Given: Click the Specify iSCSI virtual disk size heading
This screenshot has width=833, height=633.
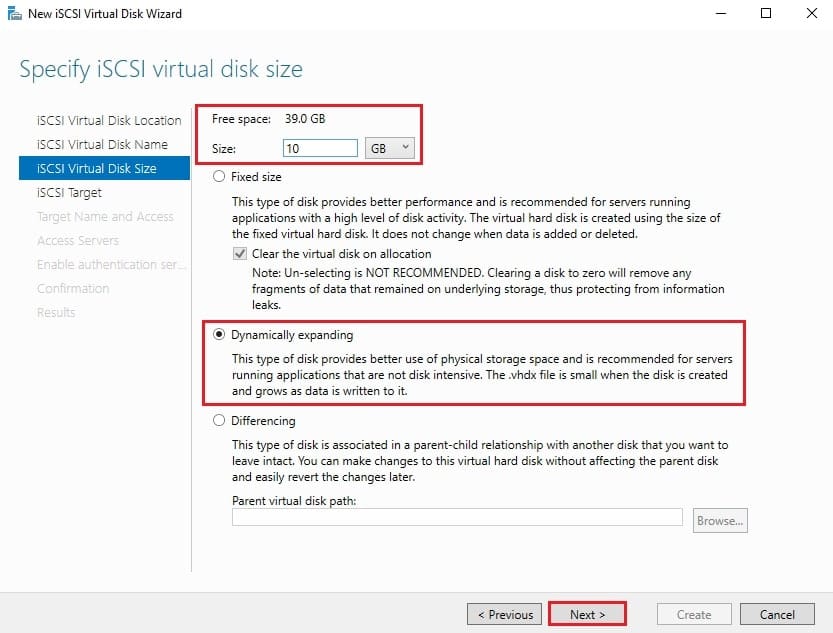Looking at the screenshot, I should click(x=161, y=70).
